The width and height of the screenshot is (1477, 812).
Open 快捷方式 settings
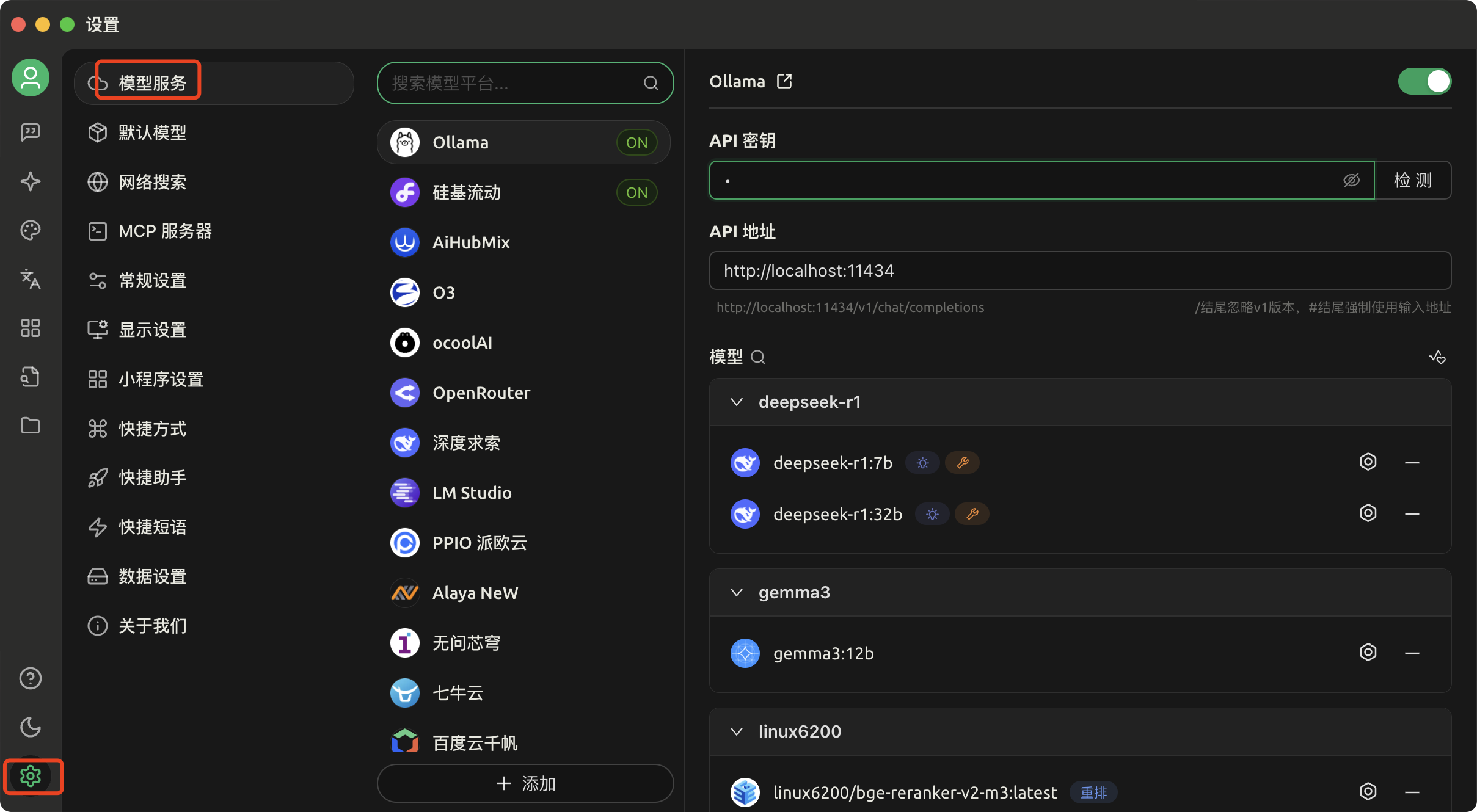214,429
